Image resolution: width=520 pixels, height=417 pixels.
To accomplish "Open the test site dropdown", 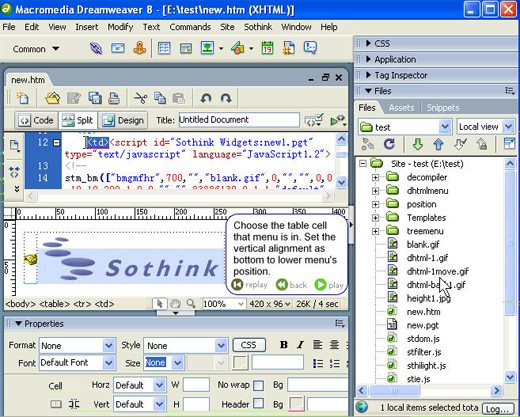I will click(x=445, y=127).
